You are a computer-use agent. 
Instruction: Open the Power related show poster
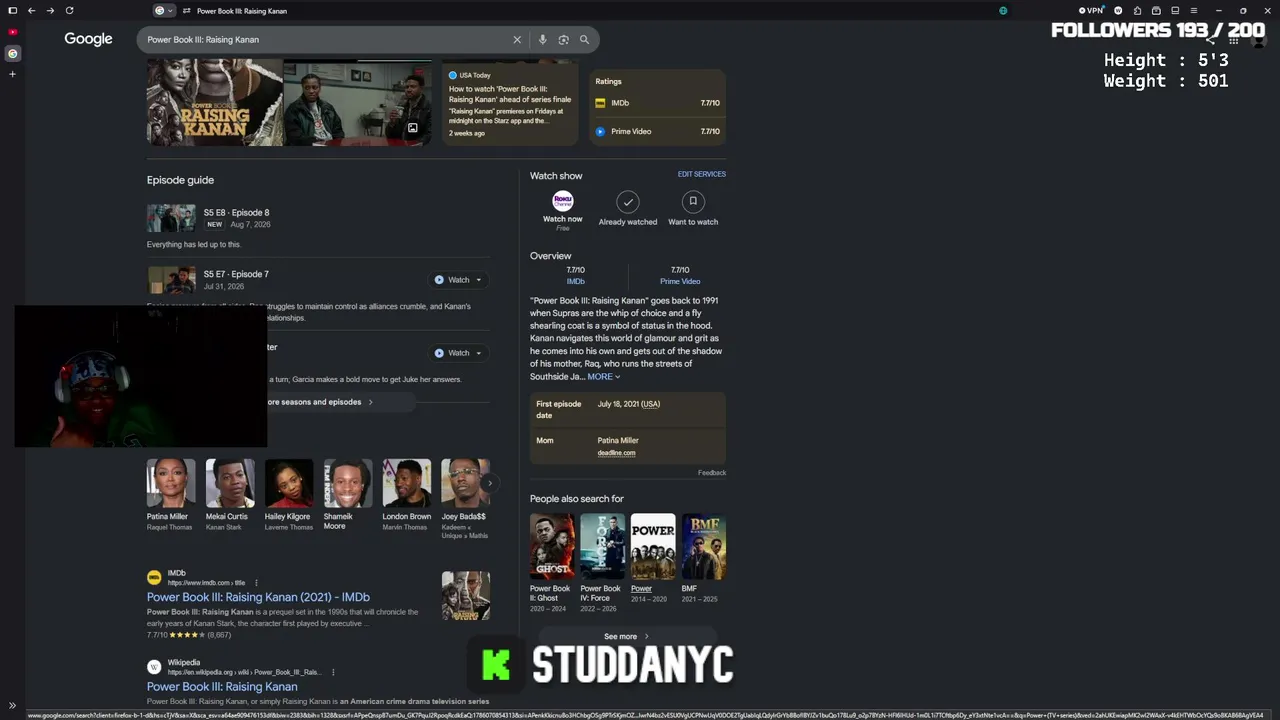tap(653, 547)
